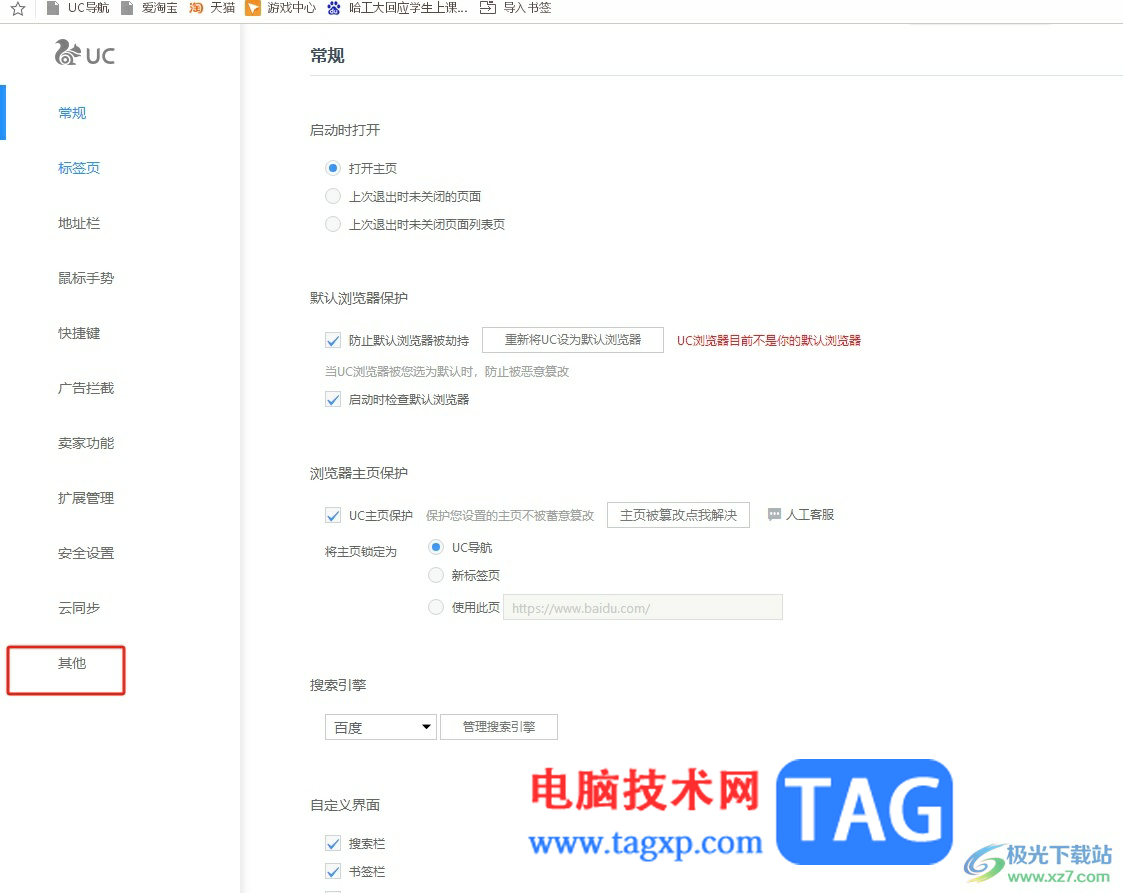The height and width of the screenshot is (893, 1123).
Task: Open the 鼠标手势 settings section
Action: tap(86, 278)
